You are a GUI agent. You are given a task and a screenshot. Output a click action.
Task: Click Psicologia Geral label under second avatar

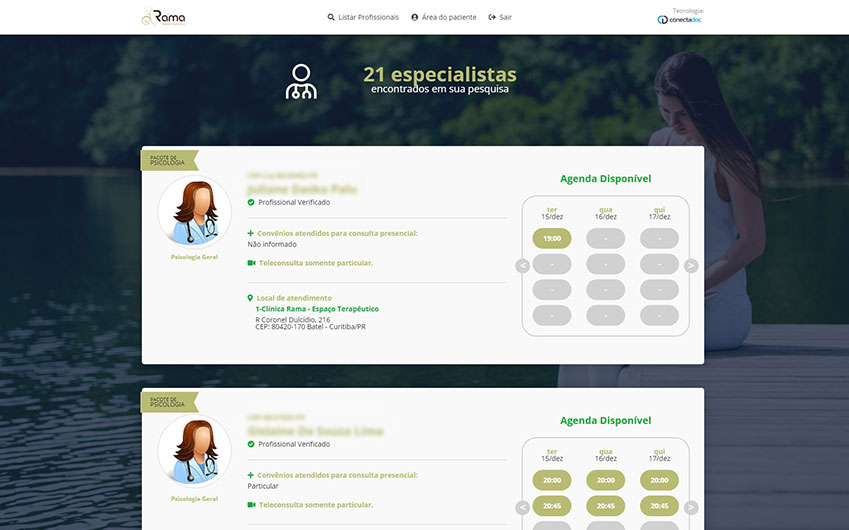tap(194, 499)
